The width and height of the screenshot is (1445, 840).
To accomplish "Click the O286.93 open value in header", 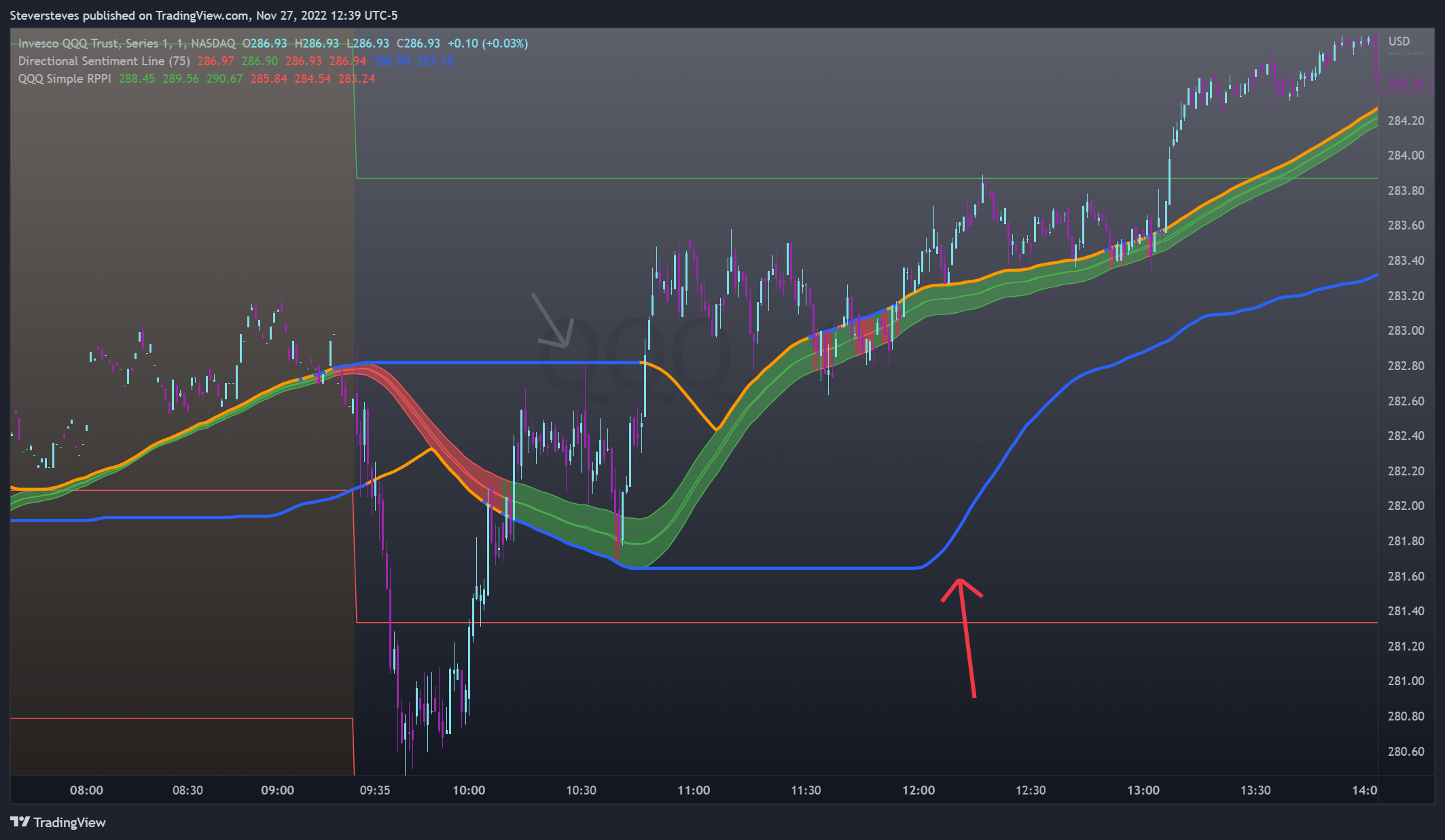I will click(x=264, y=43).
